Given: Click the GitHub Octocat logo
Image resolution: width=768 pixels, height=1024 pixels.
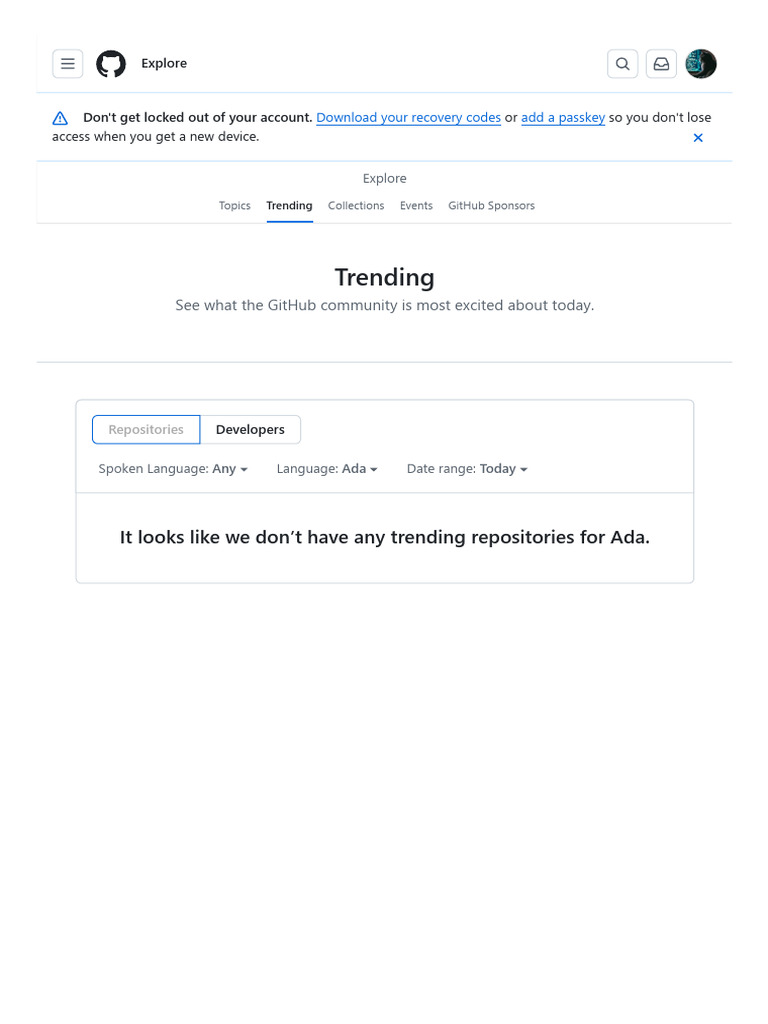Looking at the screenshot, I should coord(111,64).
